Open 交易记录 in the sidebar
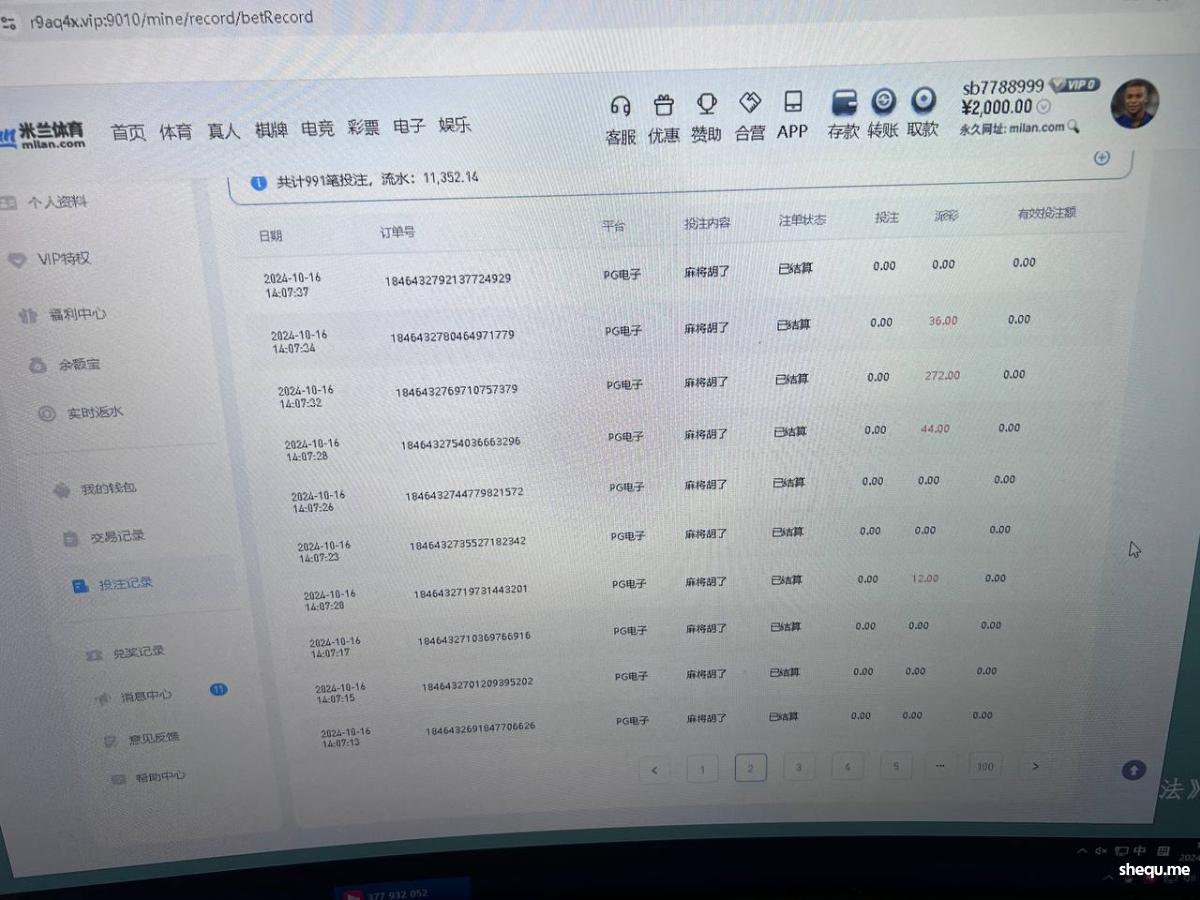Viewport: 1200px width, 900px height. click(117, 537)
